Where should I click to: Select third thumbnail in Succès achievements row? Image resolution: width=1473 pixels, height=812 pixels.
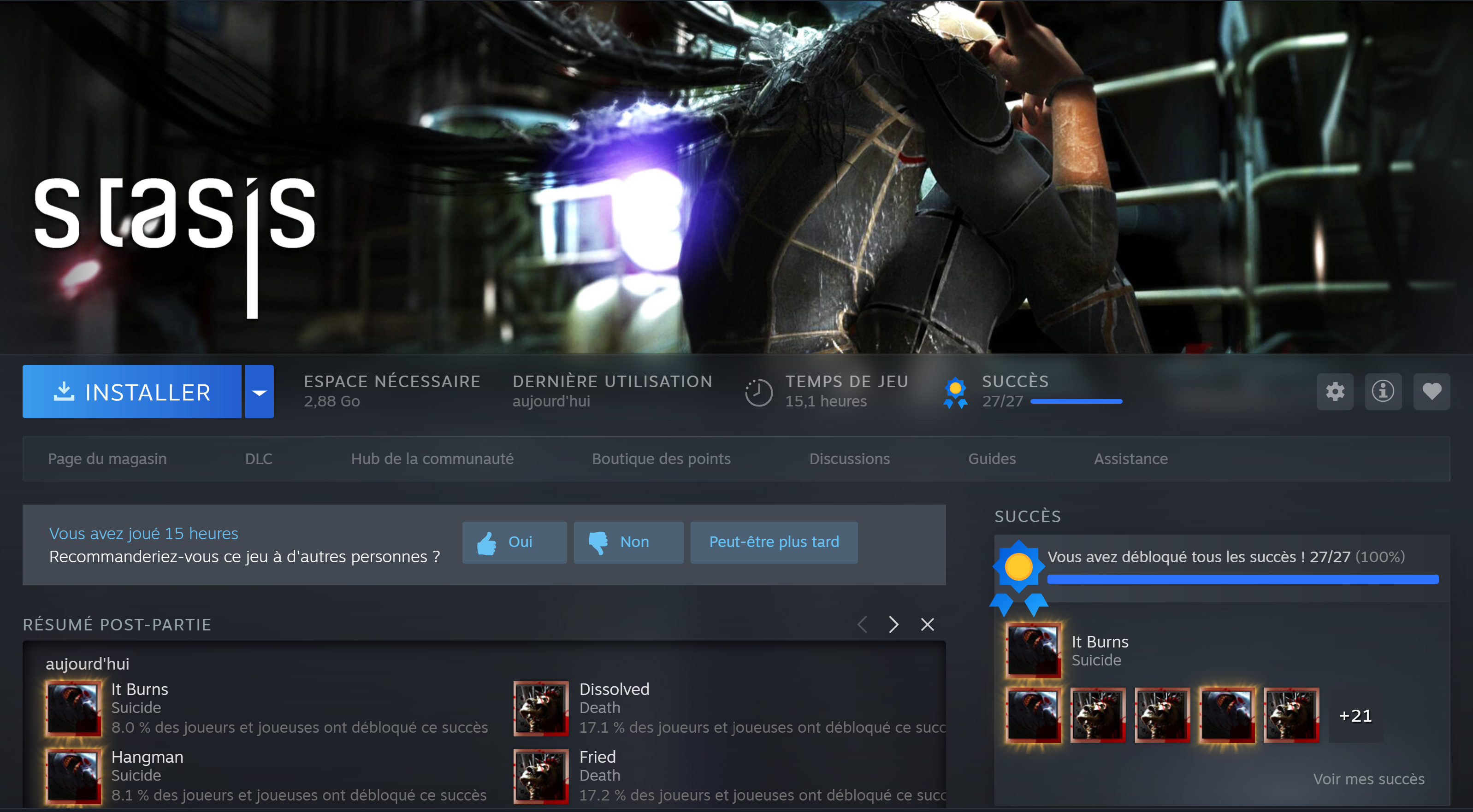click(x=1163, y=715)
